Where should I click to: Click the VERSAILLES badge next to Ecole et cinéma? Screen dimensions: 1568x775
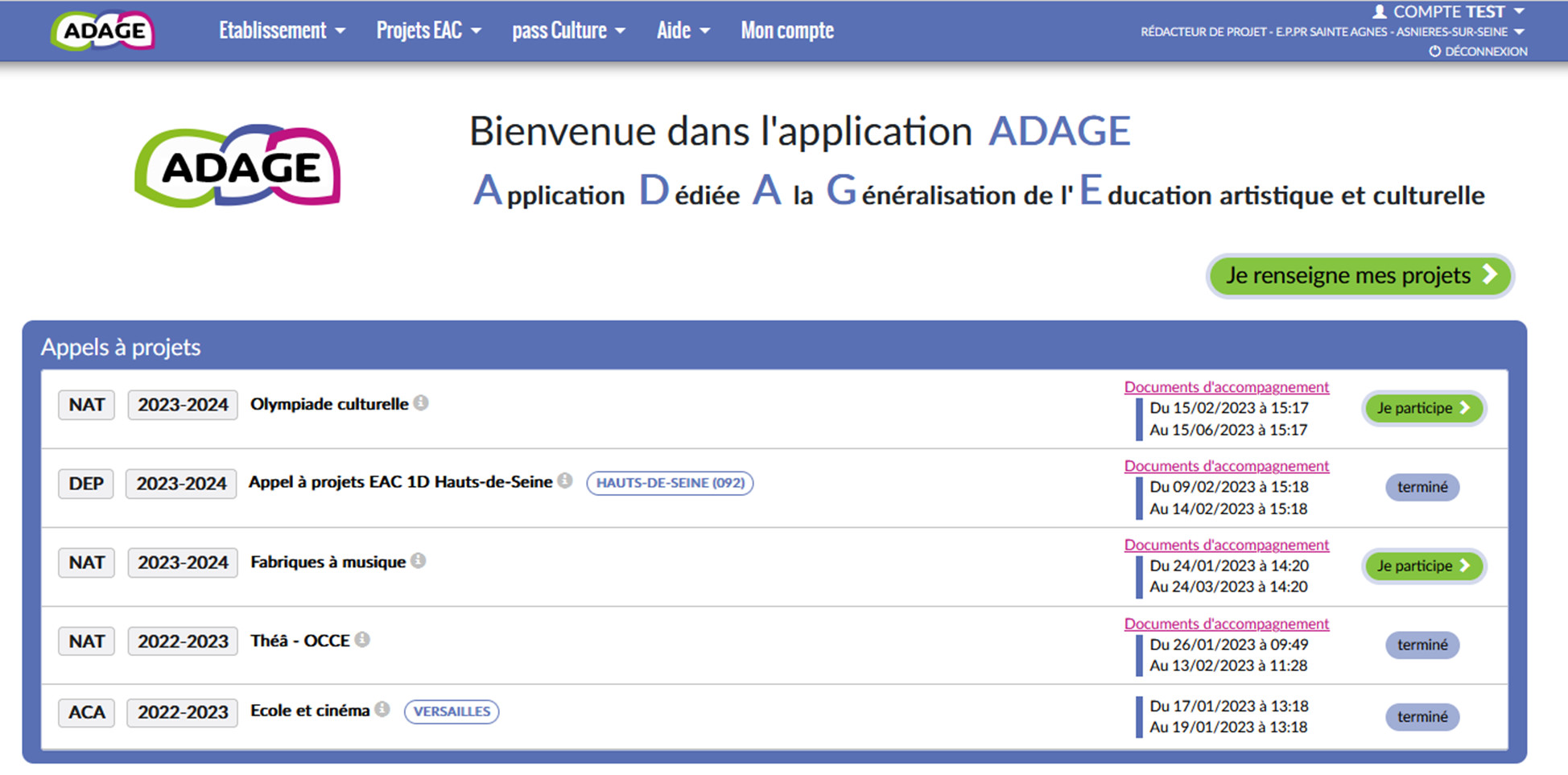[451, 711]
